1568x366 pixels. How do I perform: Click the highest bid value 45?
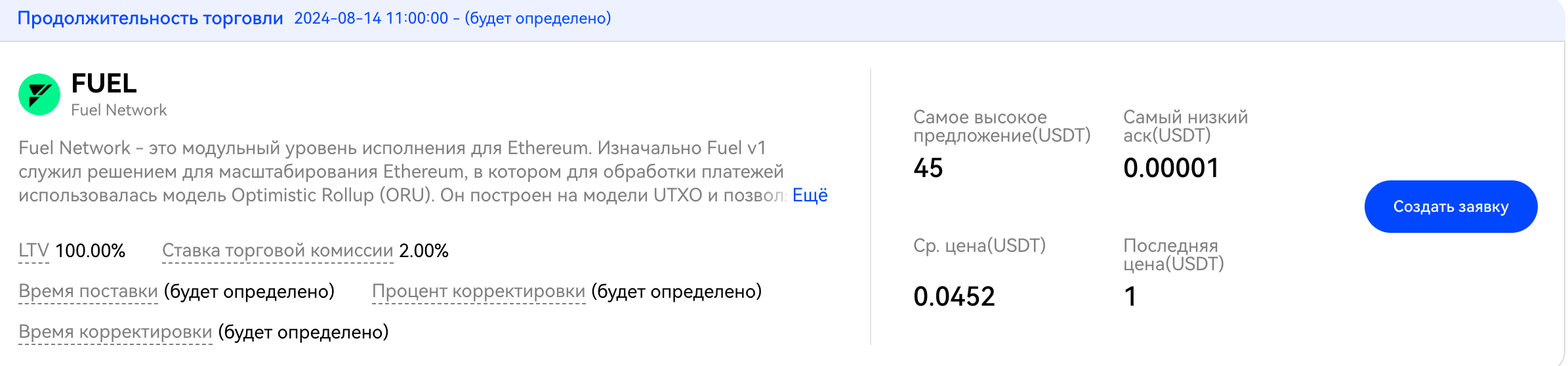[x=928, y=169]
